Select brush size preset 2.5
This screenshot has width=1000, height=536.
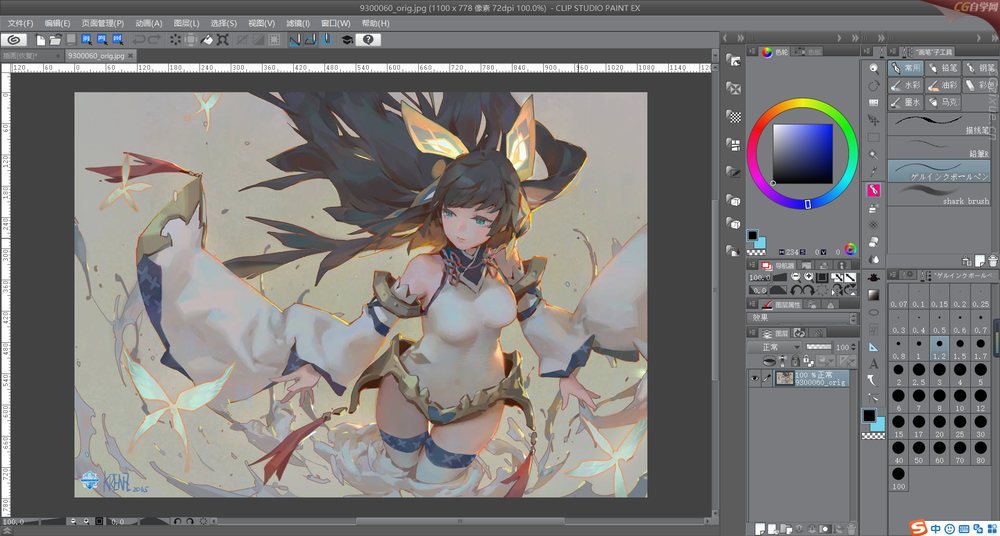pyautogui.click(x=919, y=373)
